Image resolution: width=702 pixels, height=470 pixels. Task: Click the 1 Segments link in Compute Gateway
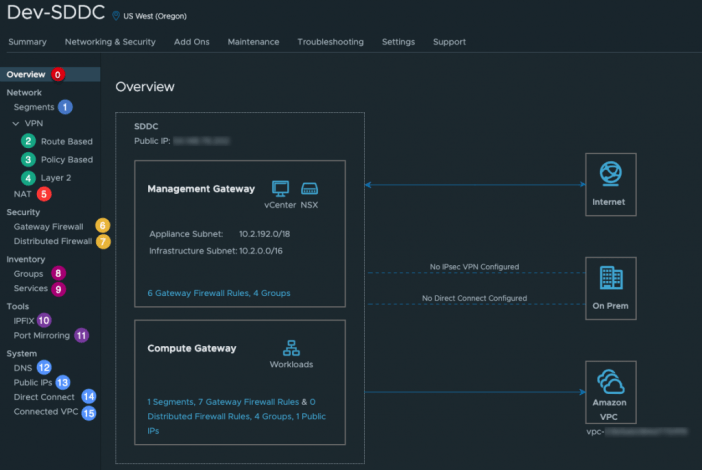click(x=171, y=402)
